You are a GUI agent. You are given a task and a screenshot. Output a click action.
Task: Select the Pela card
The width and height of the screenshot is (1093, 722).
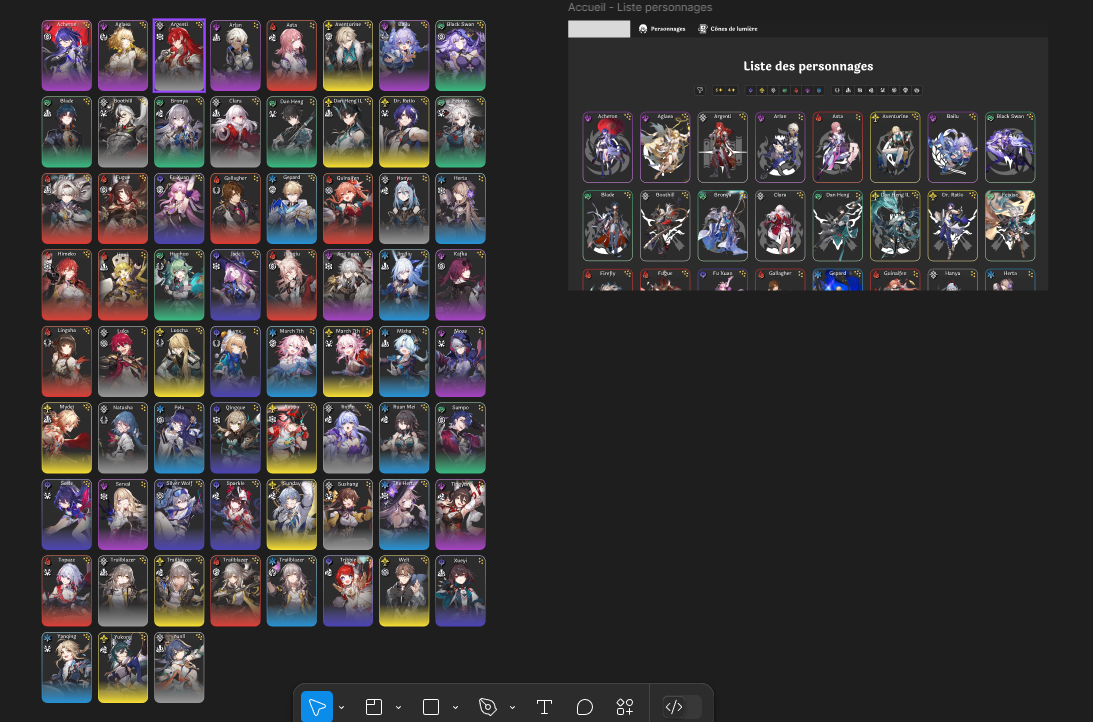179,438
